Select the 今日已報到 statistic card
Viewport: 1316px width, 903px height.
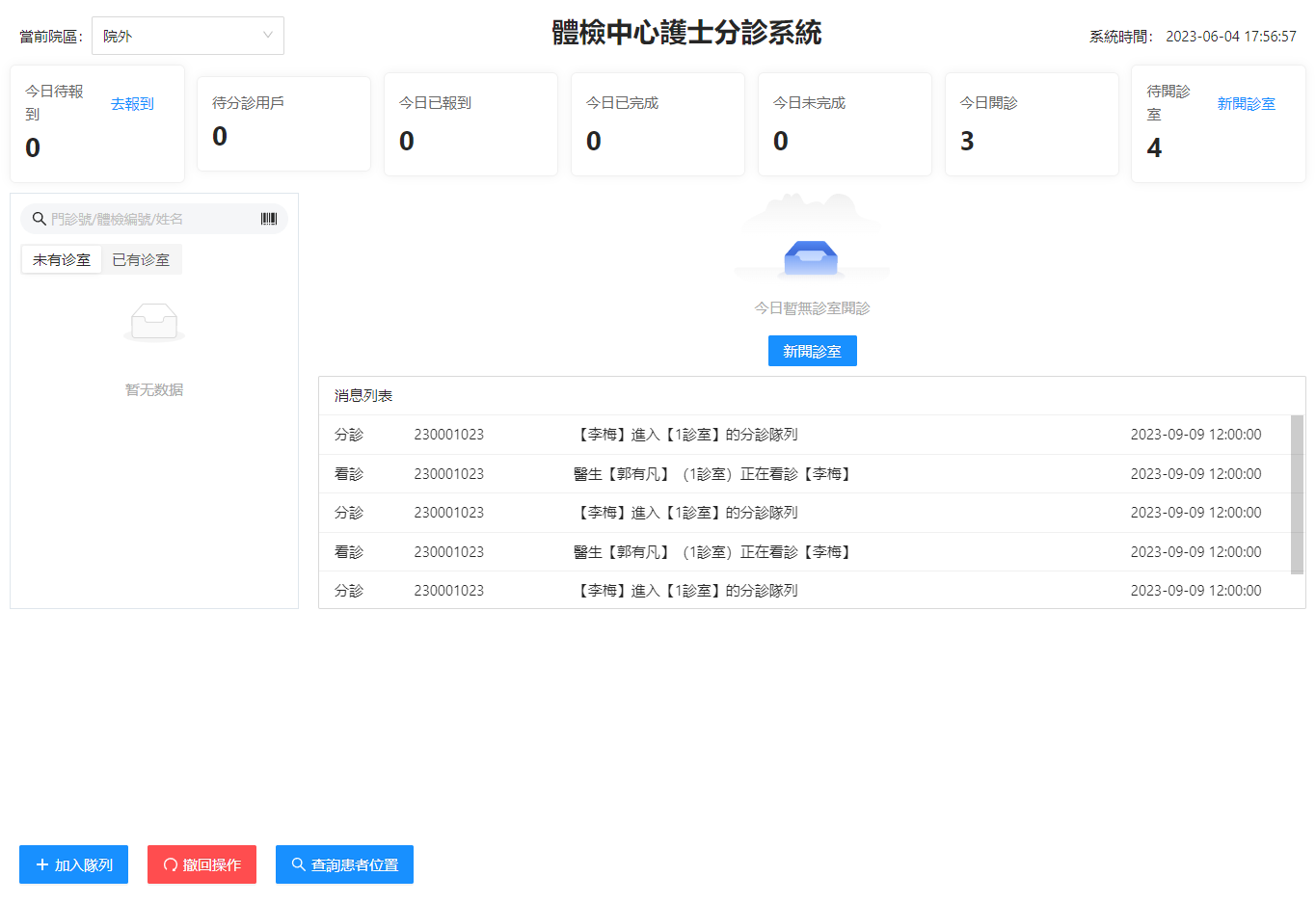pos(470,123)
